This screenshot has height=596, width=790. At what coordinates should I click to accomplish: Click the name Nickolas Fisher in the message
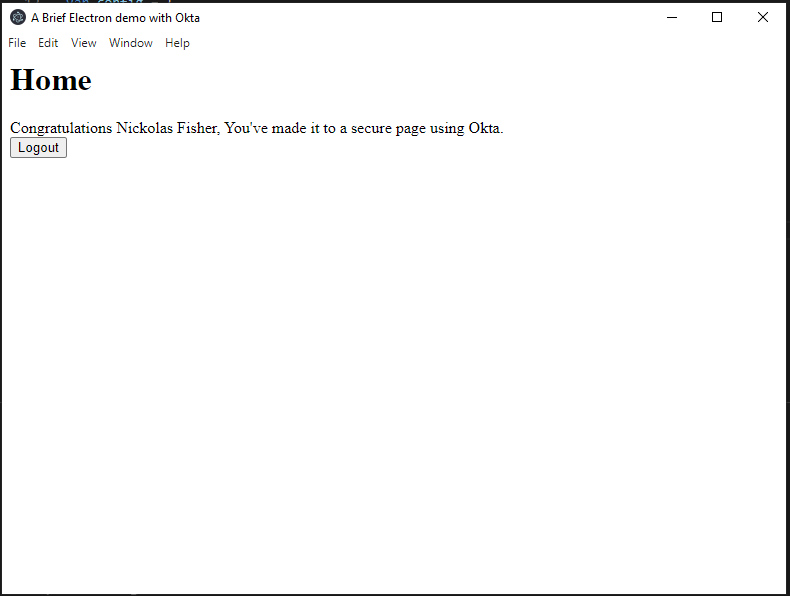pyautogui.click(x=167, y=128)
